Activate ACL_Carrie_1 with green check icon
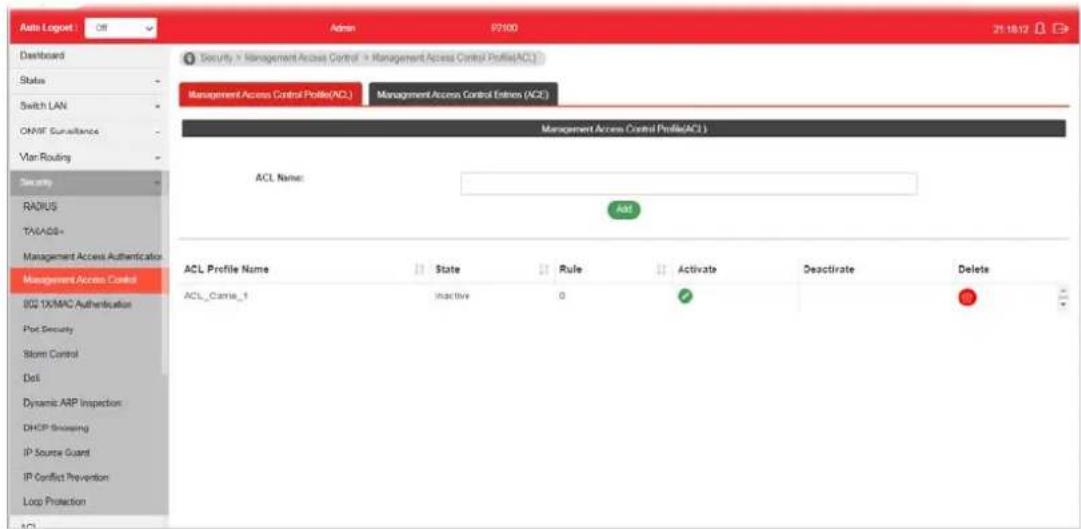This screenshot has height=529, width=1081. point(686,297)
